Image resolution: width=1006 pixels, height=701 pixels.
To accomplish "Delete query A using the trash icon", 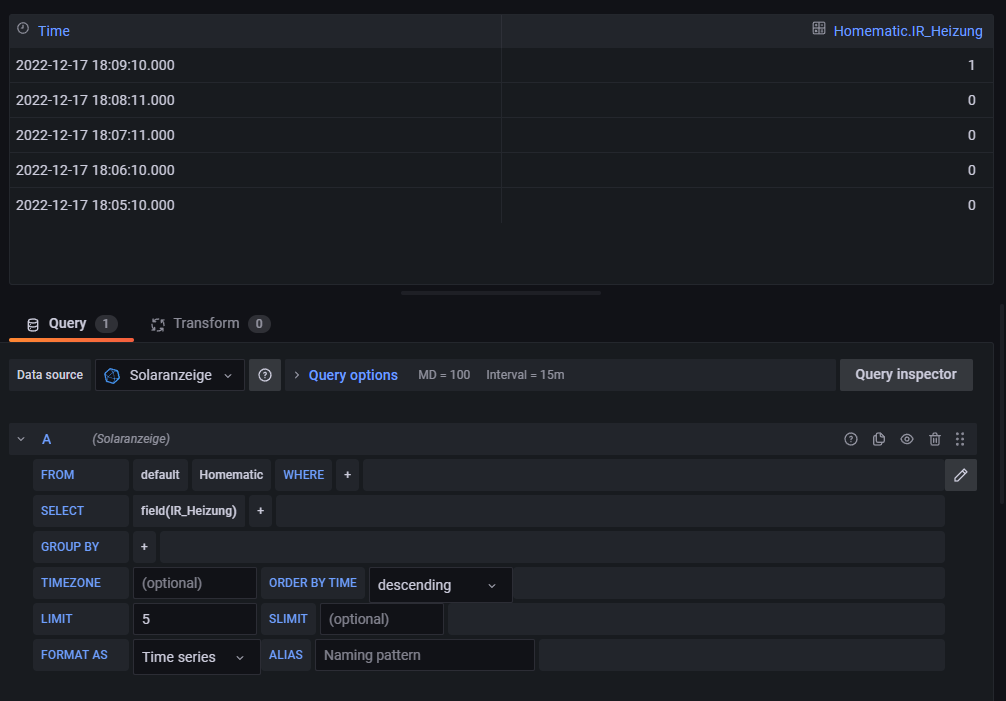I will pyautogui.click(x=935, y=439).
